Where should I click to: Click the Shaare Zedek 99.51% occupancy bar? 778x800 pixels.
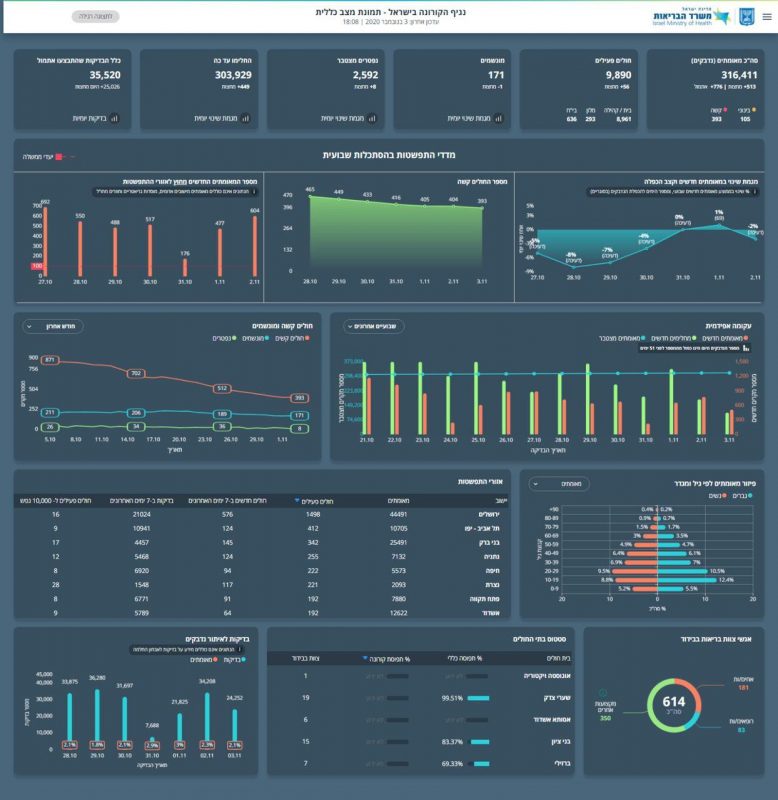click(478, 698)
